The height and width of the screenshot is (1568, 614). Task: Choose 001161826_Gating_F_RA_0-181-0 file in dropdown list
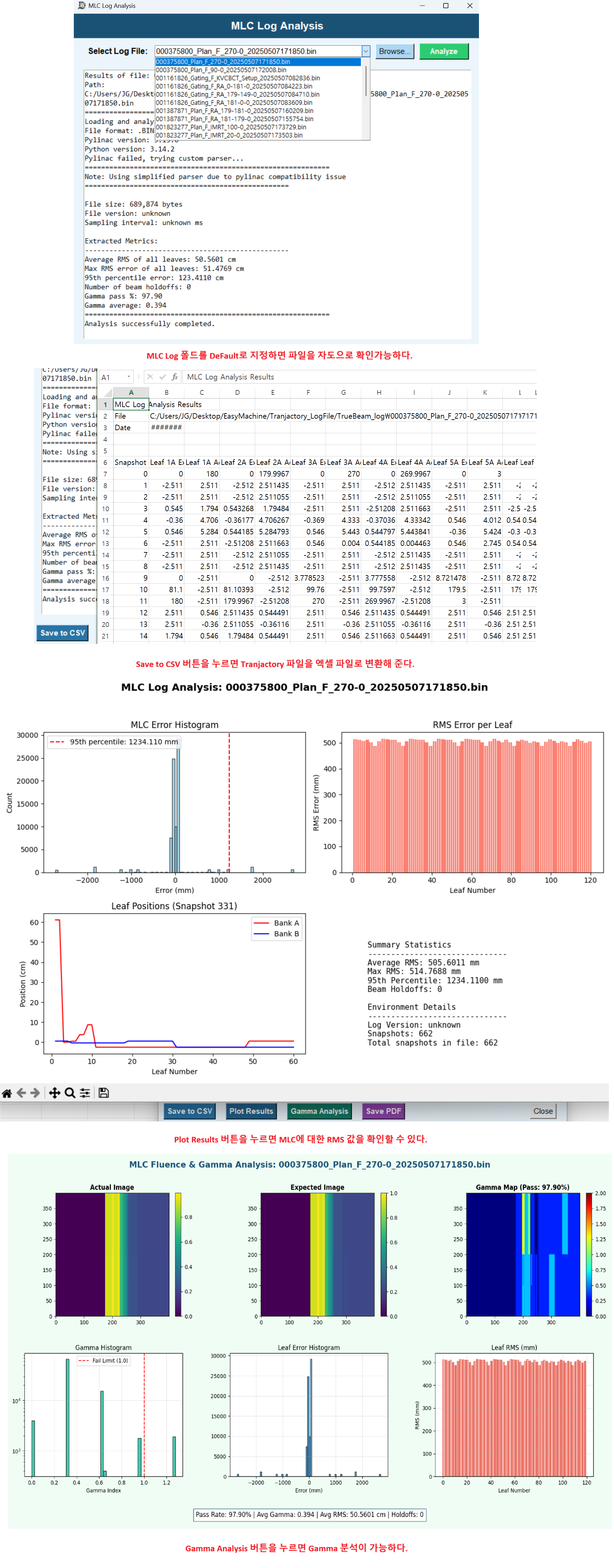258,86
